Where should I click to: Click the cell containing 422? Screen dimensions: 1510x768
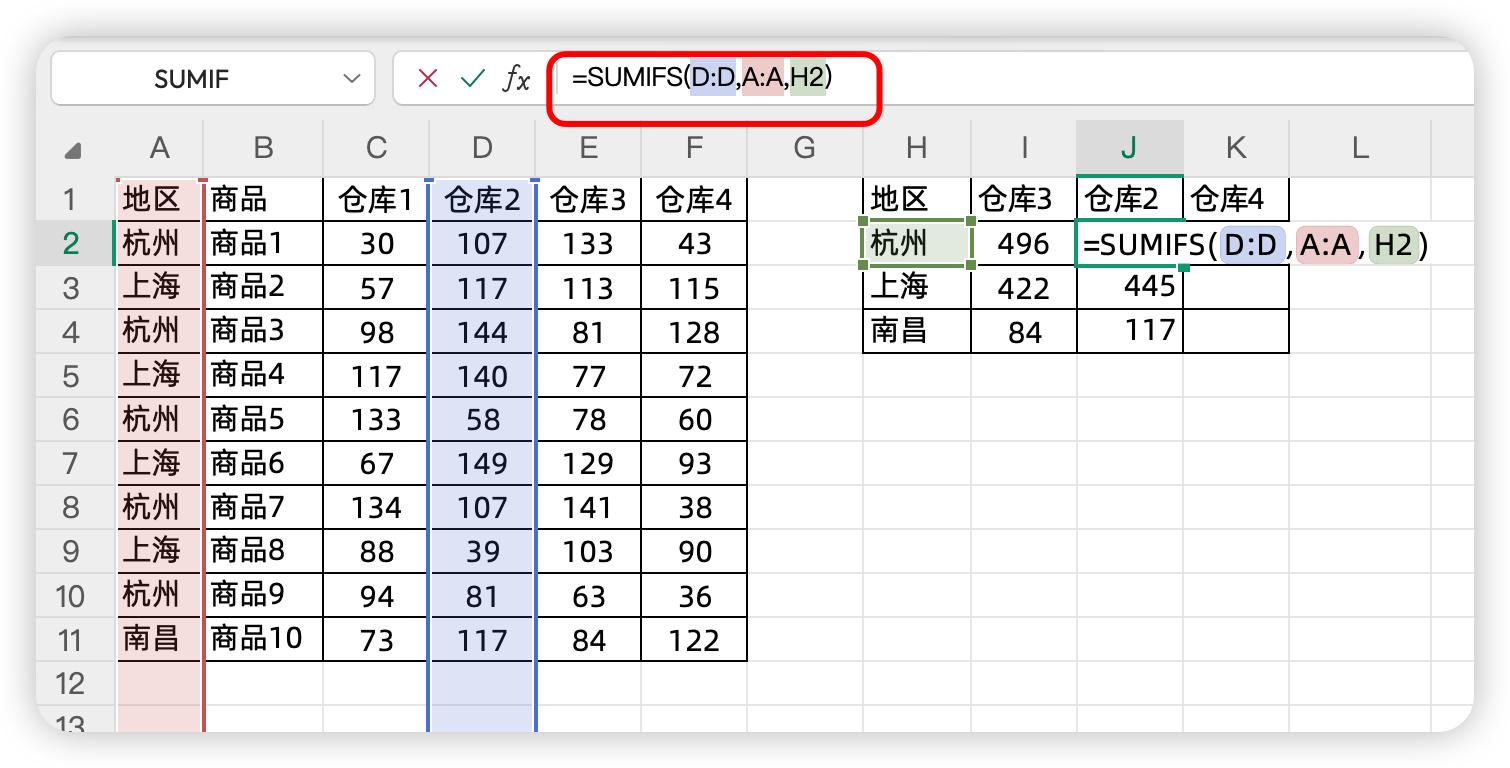[x=1024, y=288]
